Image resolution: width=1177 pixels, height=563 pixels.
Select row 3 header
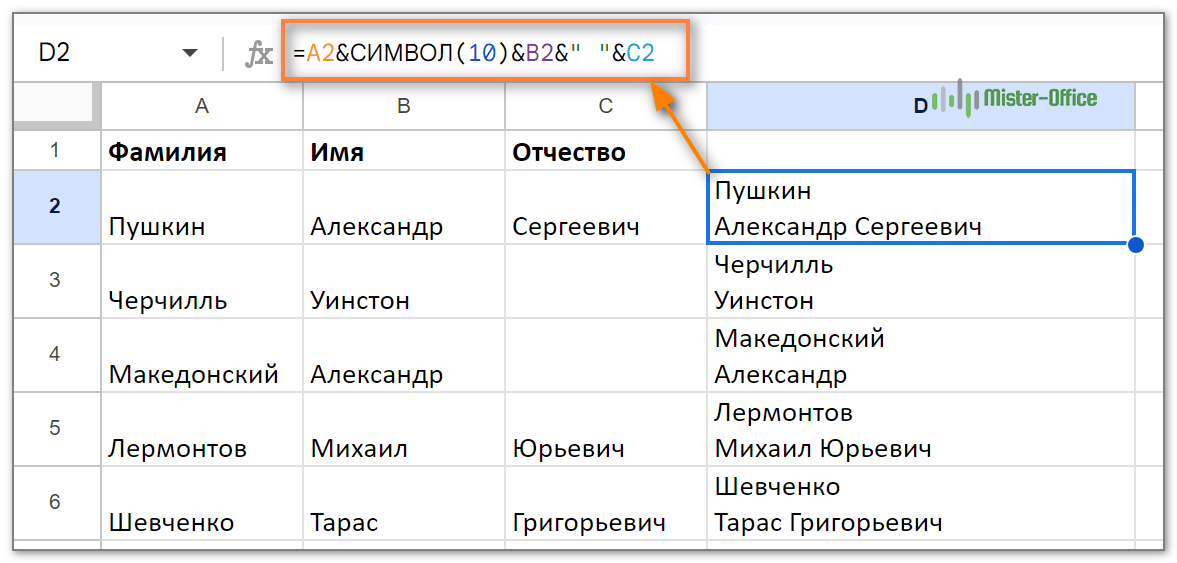(57, 281)
